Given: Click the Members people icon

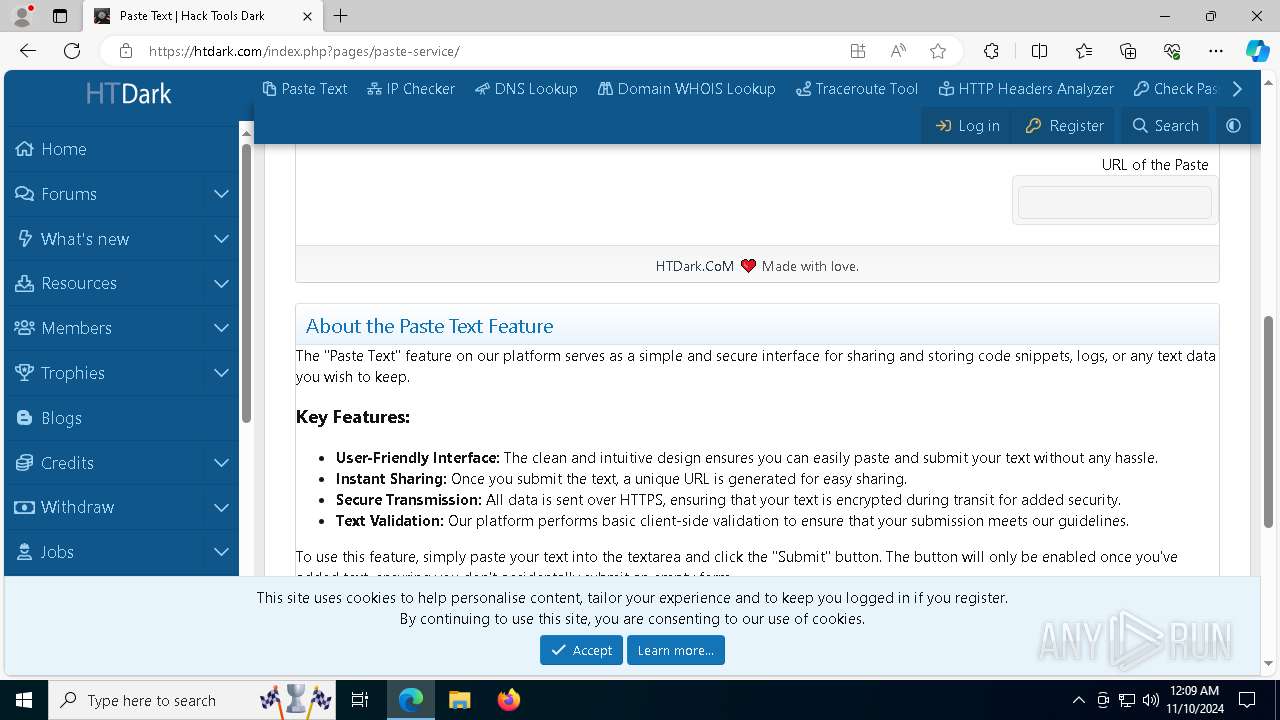Looking at the screenshot, I should coord(24,328).
